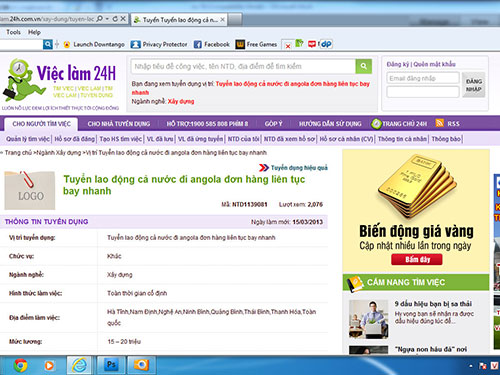Open Tạo HS tìm việc submenu link
This screenshot has width=500, height=375.
point(121,139)
